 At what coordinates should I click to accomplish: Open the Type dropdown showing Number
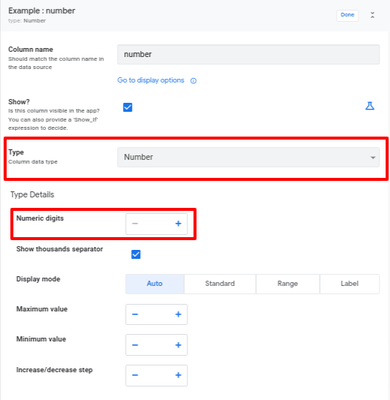coord(248,157)
